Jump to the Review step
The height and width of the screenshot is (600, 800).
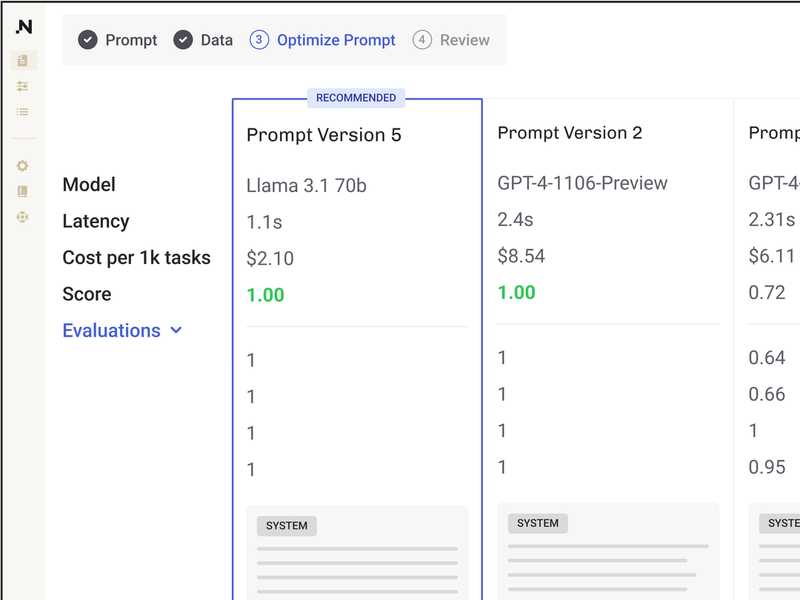click(464, 40)
